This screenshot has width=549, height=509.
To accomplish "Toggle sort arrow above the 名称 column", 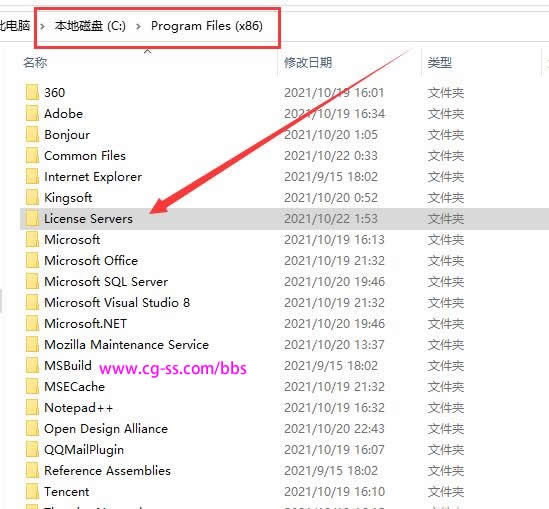I will coord(148,52).
